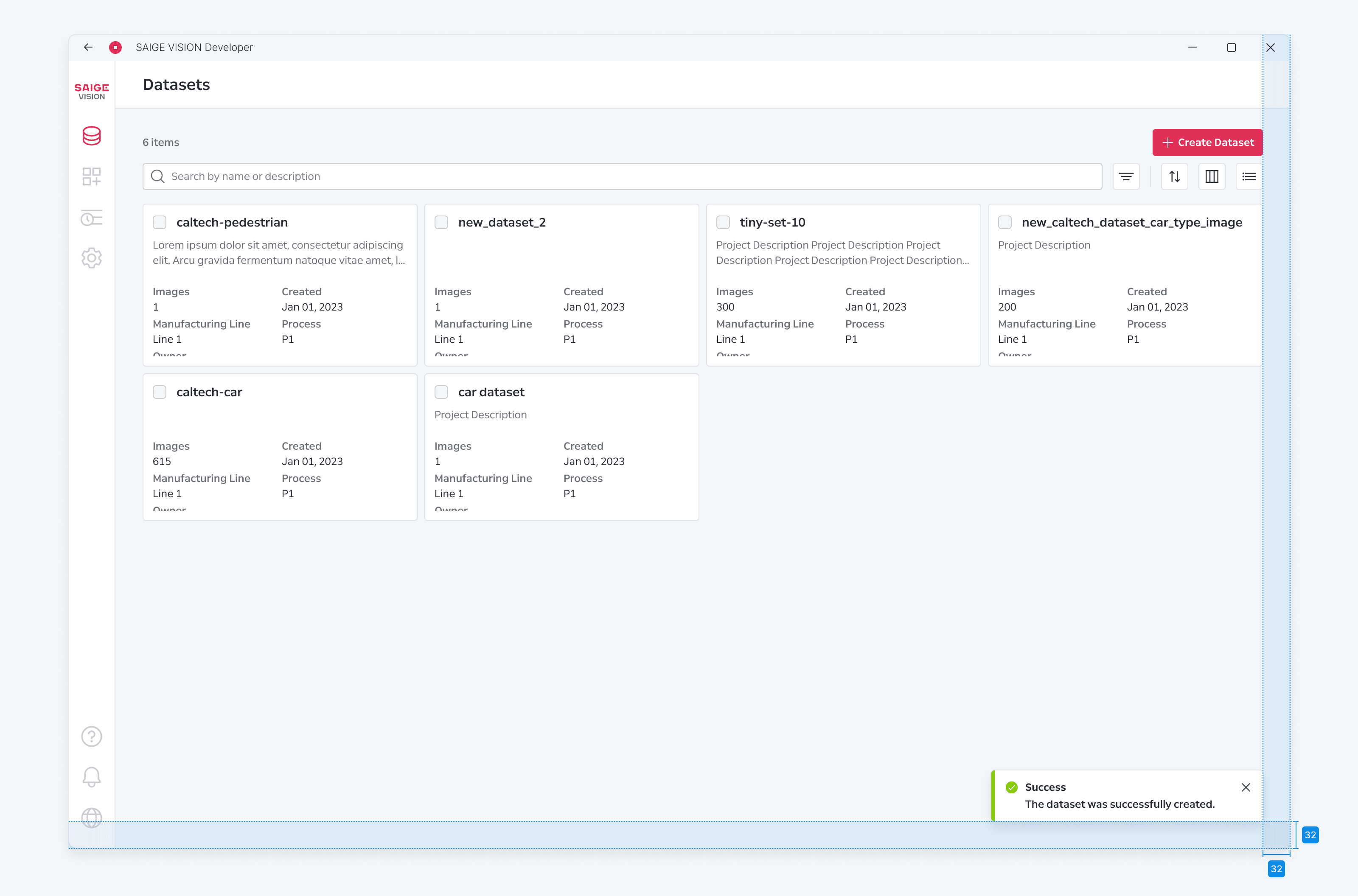Click the Project Description text on car dataset
This screenshot has width=1358, height=896.
point(480,415)
